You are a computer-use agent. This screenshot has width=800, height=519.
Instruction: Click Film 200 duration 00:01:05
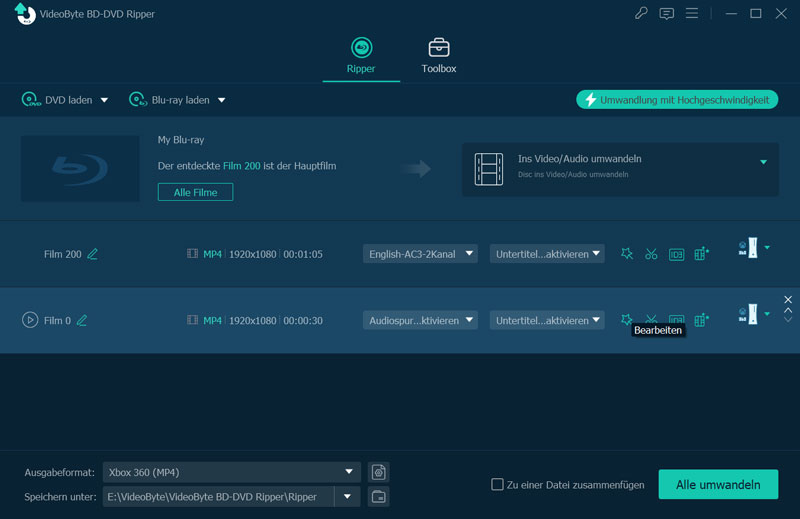pyautogui.click(x=303, y=254)
